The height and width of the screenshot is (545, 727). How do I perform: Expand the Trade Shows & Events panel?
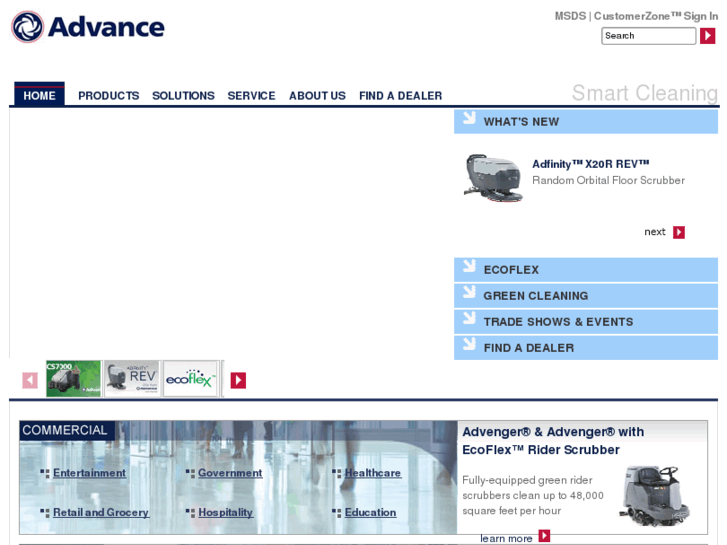pyautogui.click(x=586, y=321)
